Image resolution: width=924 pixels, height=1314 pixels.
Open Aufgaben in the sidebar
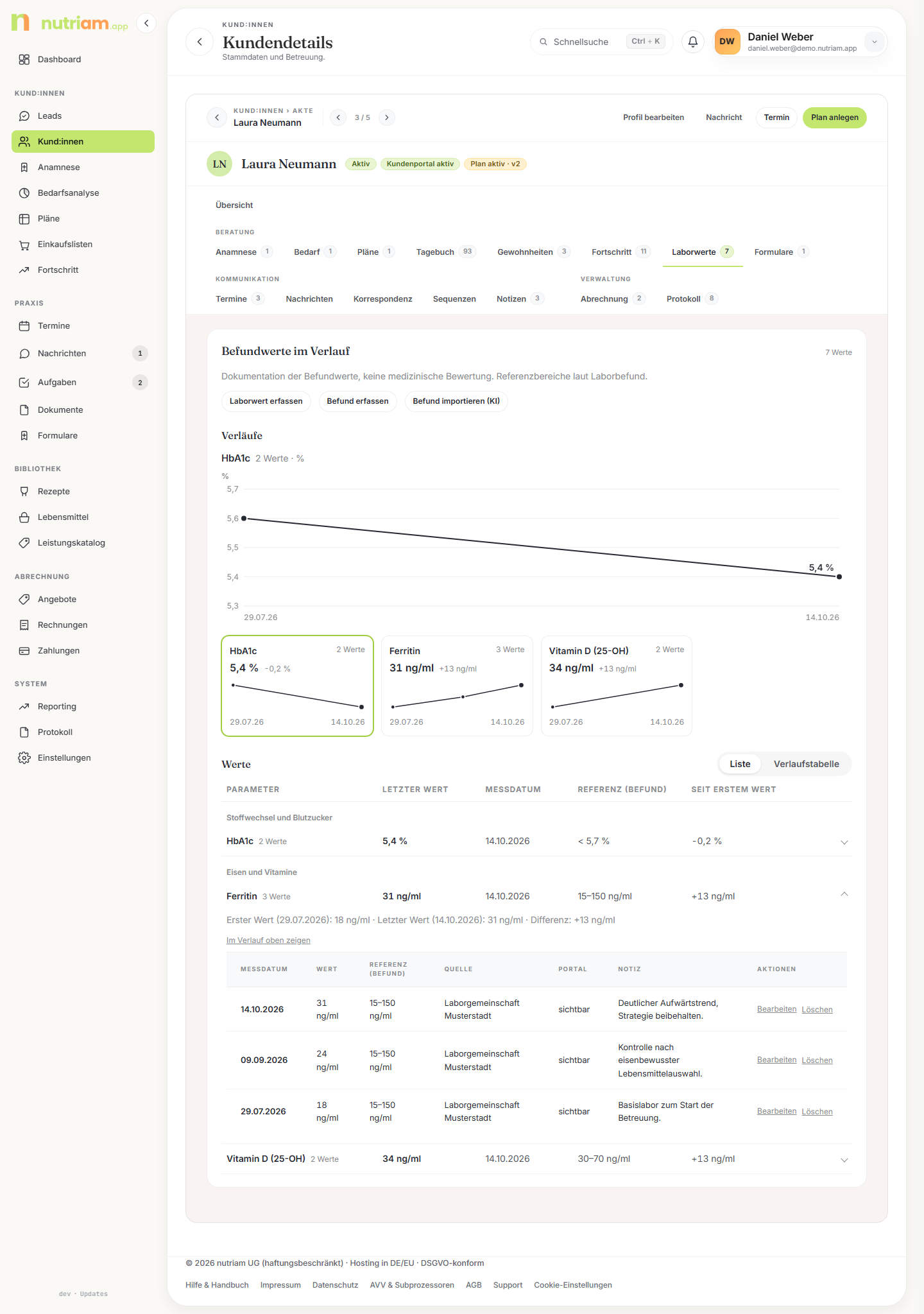pos(83,383)
